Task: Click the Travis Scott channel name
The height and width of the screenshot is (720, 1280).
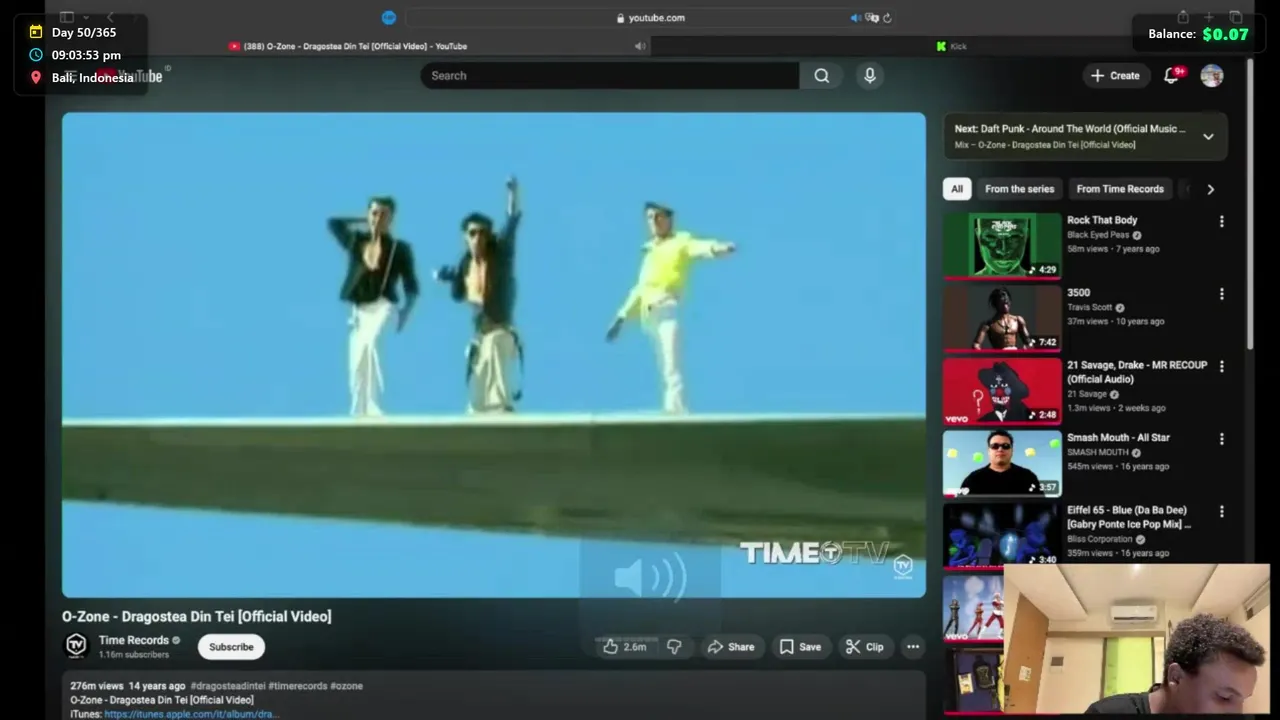Action: tap(1089, 308)
